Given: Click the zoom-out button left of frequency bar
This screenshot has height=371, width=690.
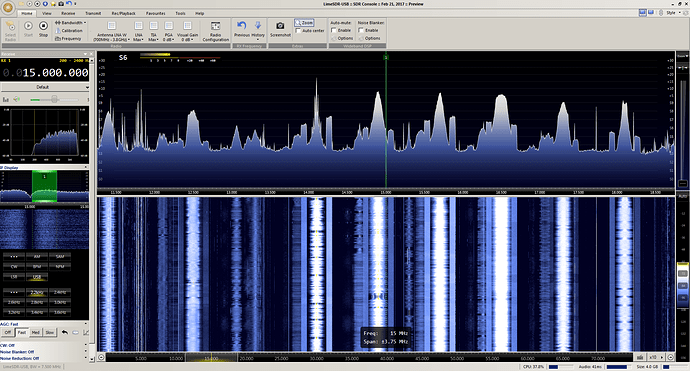Looking at the screenshot, I should [101, 357].
